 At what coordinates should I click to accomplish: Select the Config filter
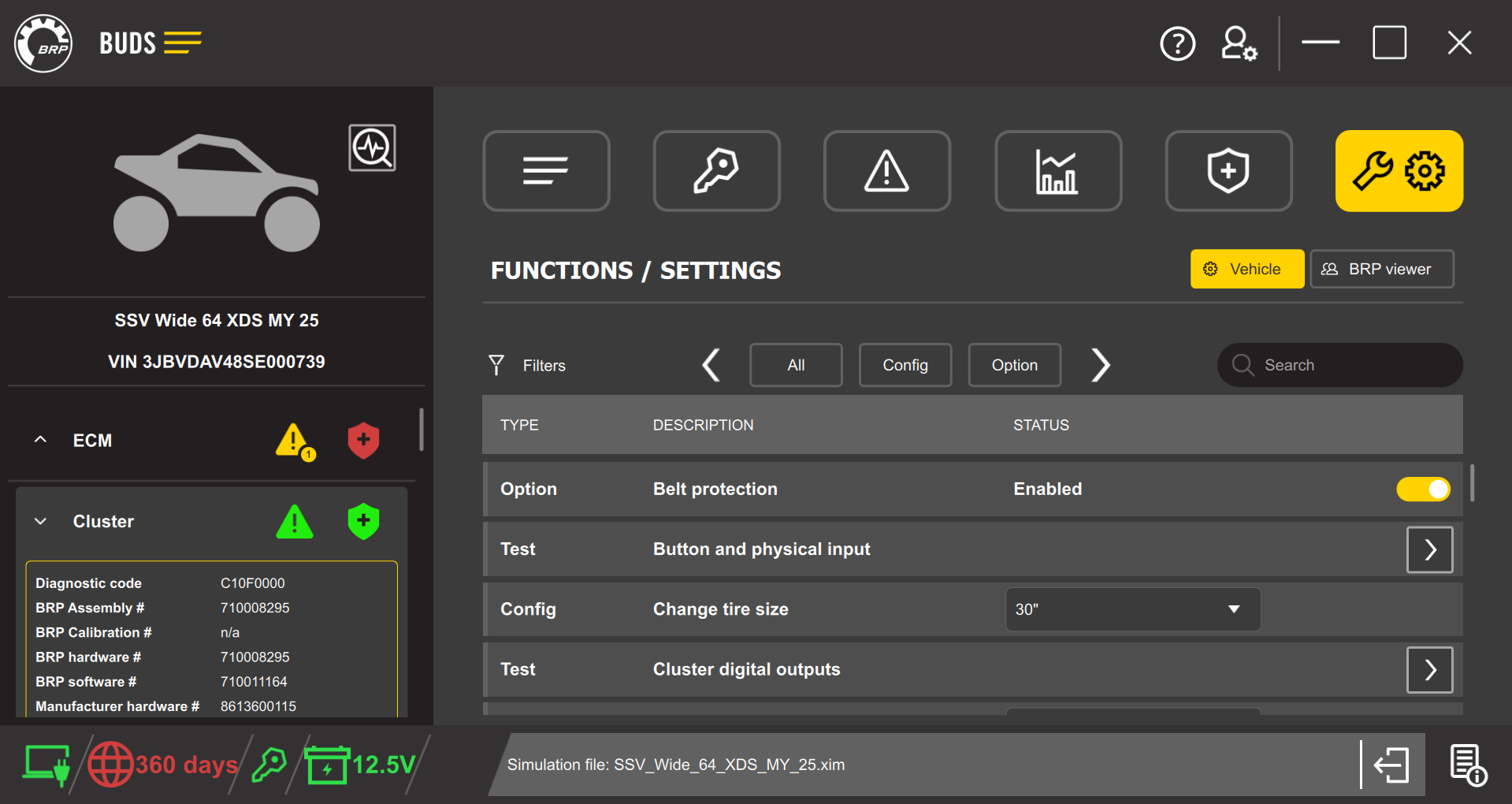click(x=905, y=365)
